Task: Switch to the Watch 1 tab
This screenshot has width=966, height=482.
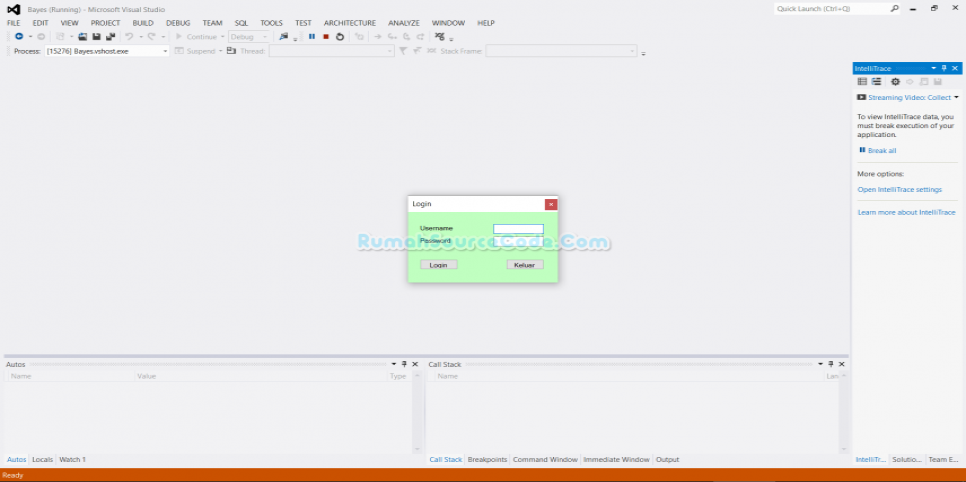Action: [72, 459]
